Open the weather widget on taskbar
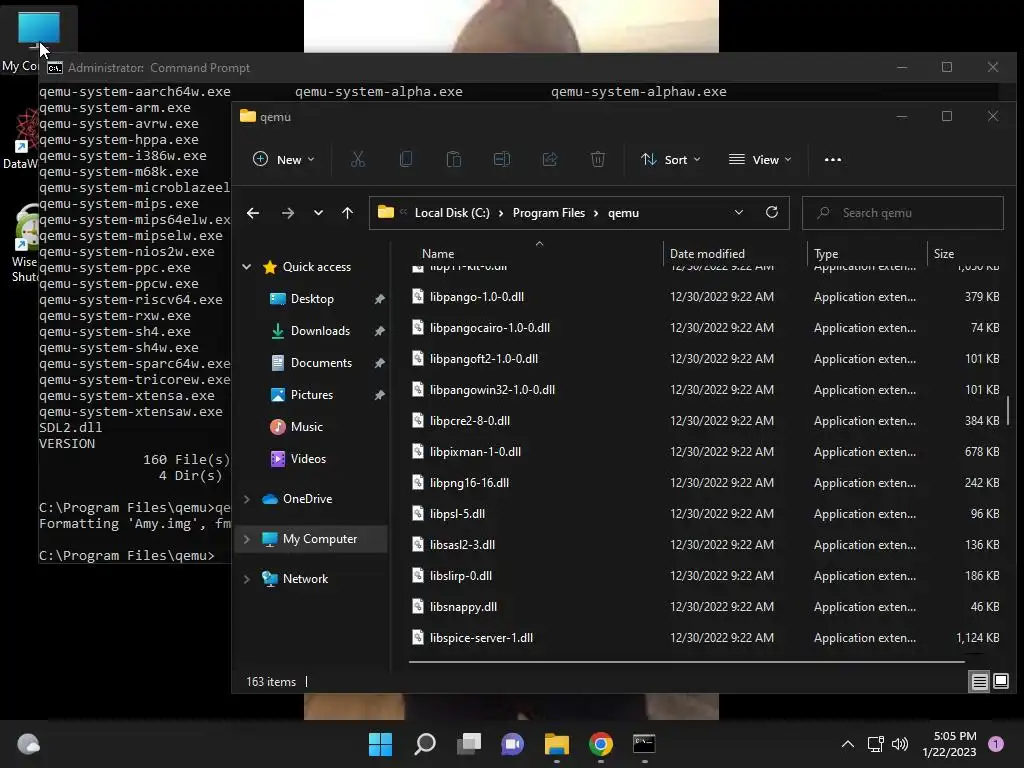This screenshot has width=1024, height=768. (28, 744)
